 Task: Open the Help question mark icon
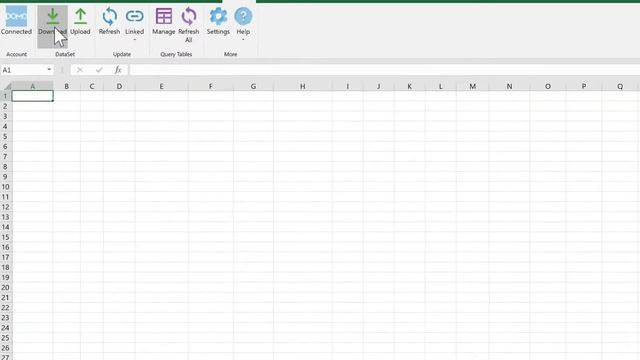[243, 17]
